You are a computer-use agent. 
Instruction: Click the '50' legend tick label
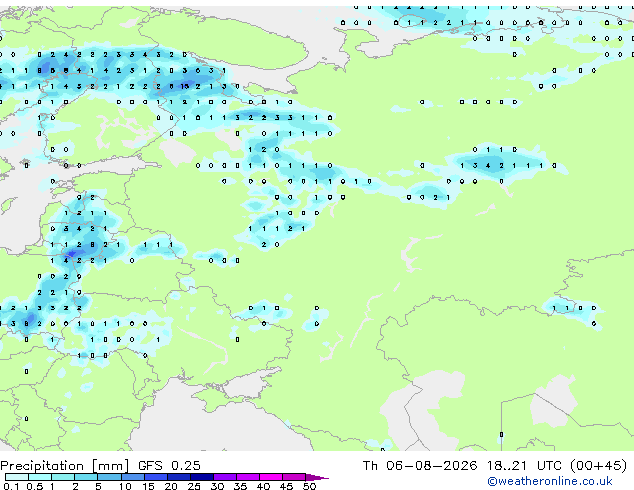click(309, 486)
